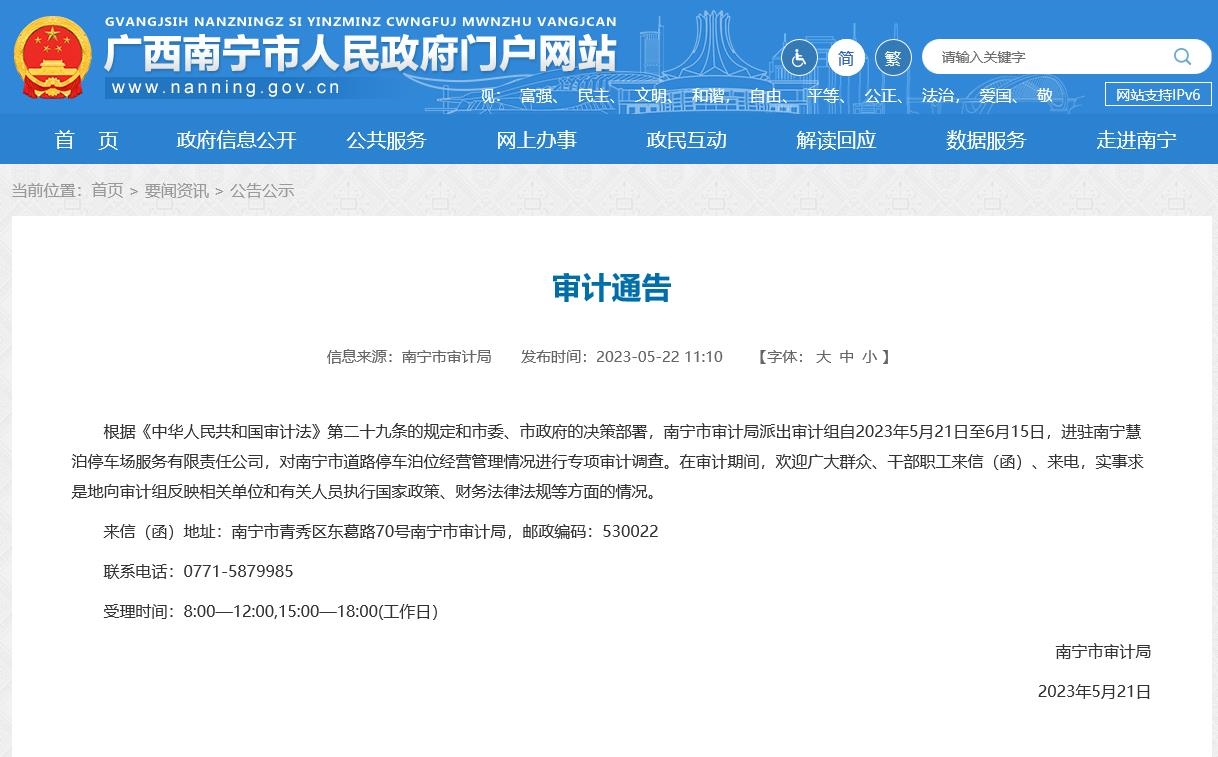Click the search magnifier icon

(1182, 57)
